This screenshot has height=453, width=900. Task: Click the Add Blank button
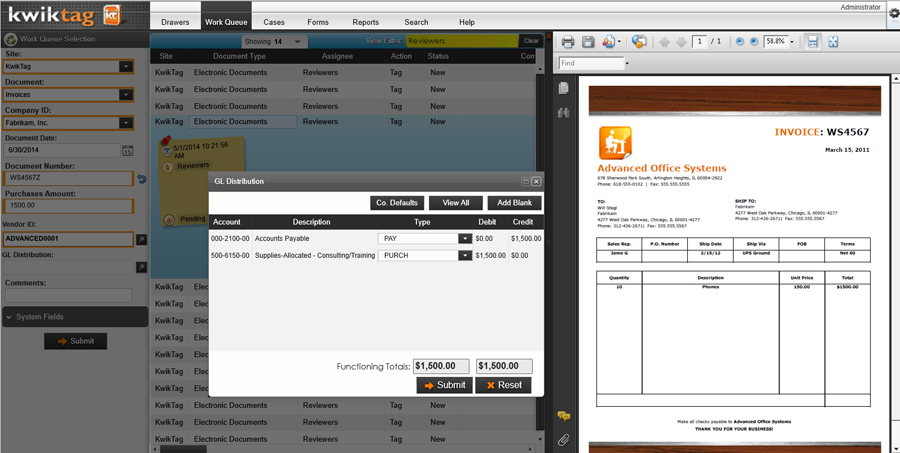[x=514, y=203]
